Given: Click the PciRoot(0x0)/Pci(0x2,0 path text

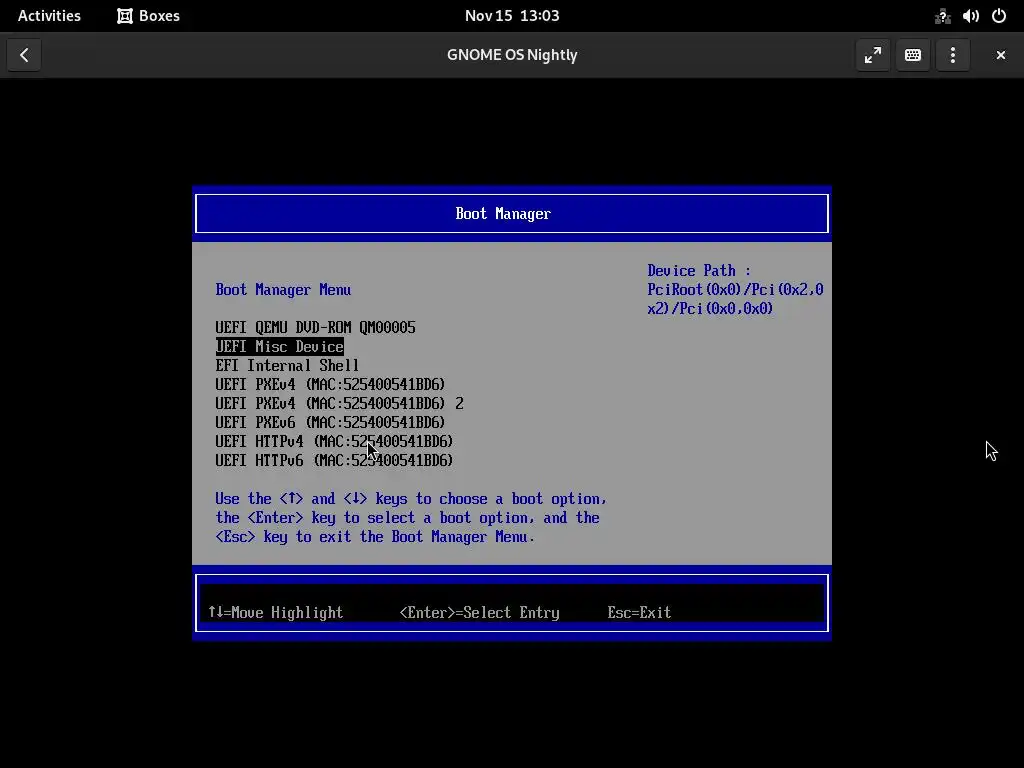Looking at the screenshot, I should tap(735, 289).
